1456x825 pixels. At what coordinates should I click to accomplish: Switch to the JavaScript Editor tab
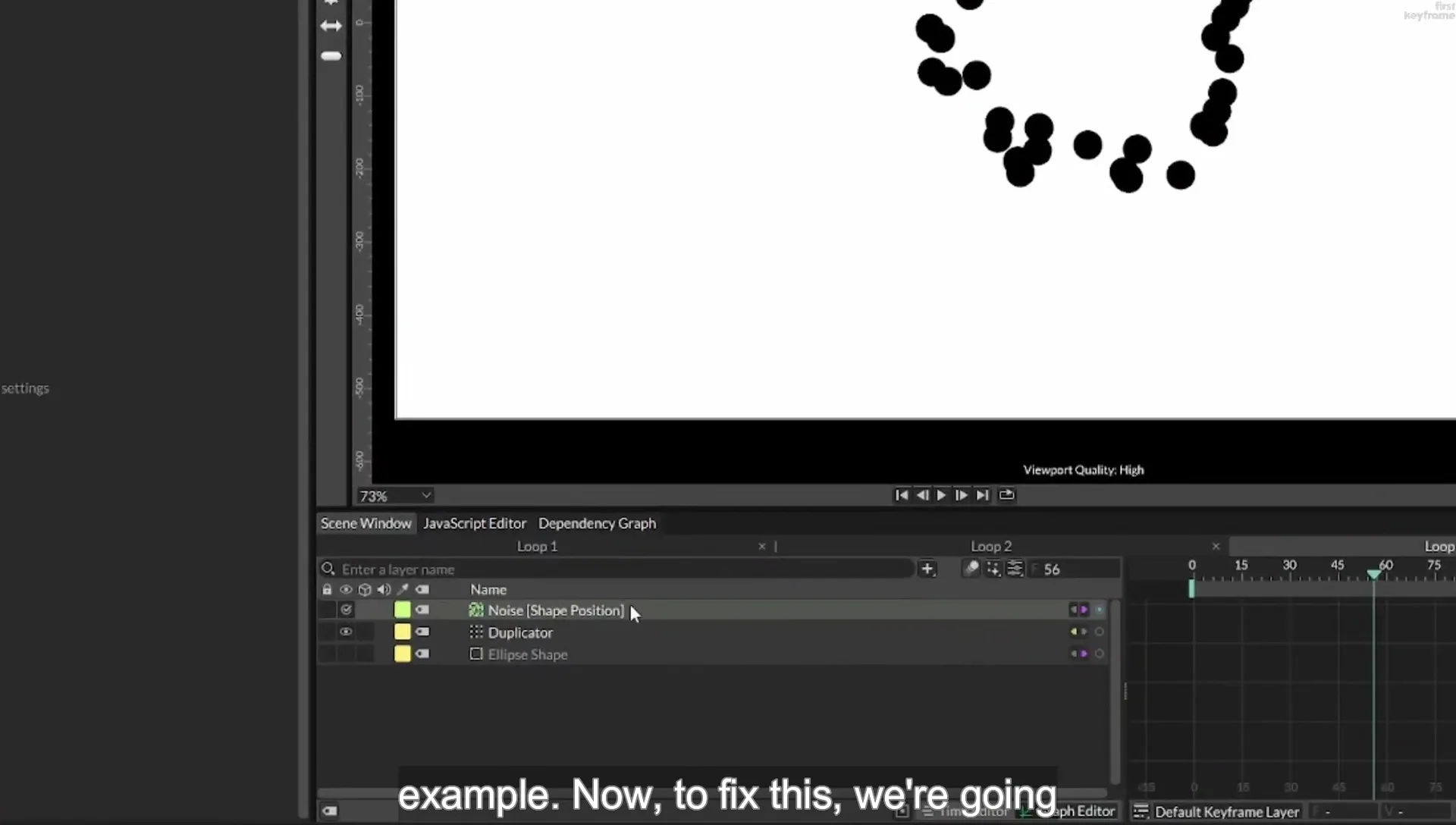pyautogui.click(x=475, y=523)
